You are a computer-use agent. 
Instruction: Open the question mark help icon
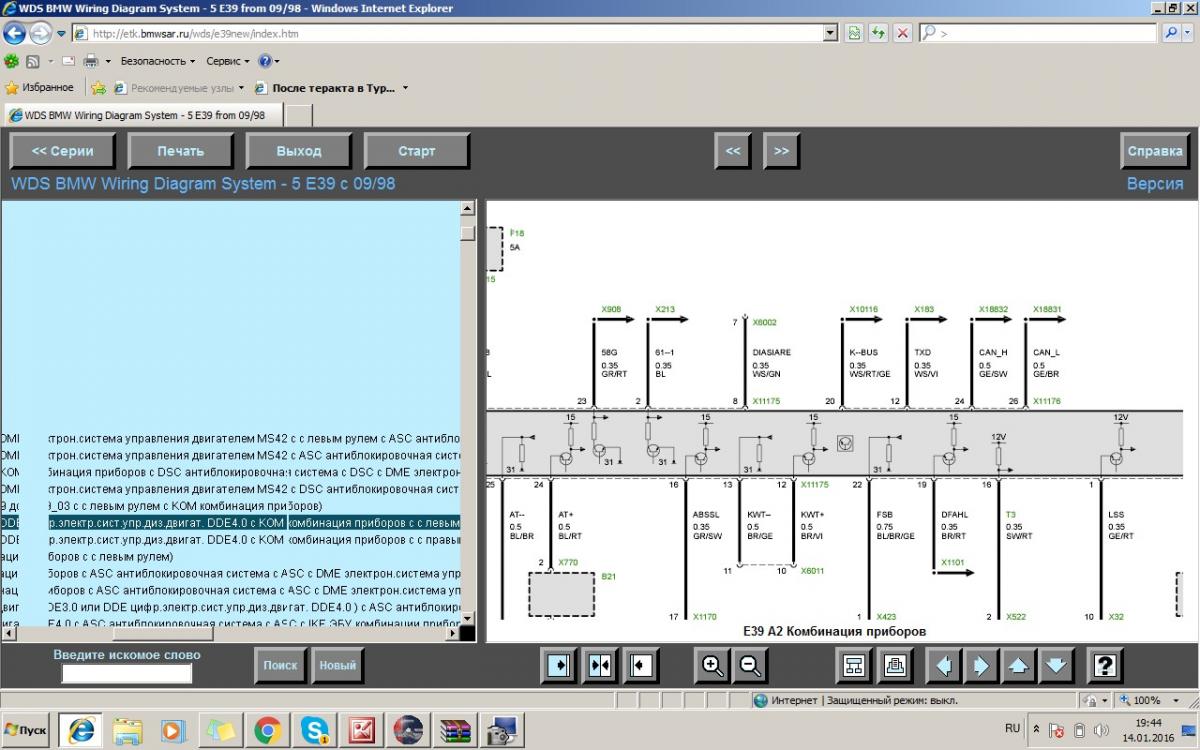[x=1103, y=665]
